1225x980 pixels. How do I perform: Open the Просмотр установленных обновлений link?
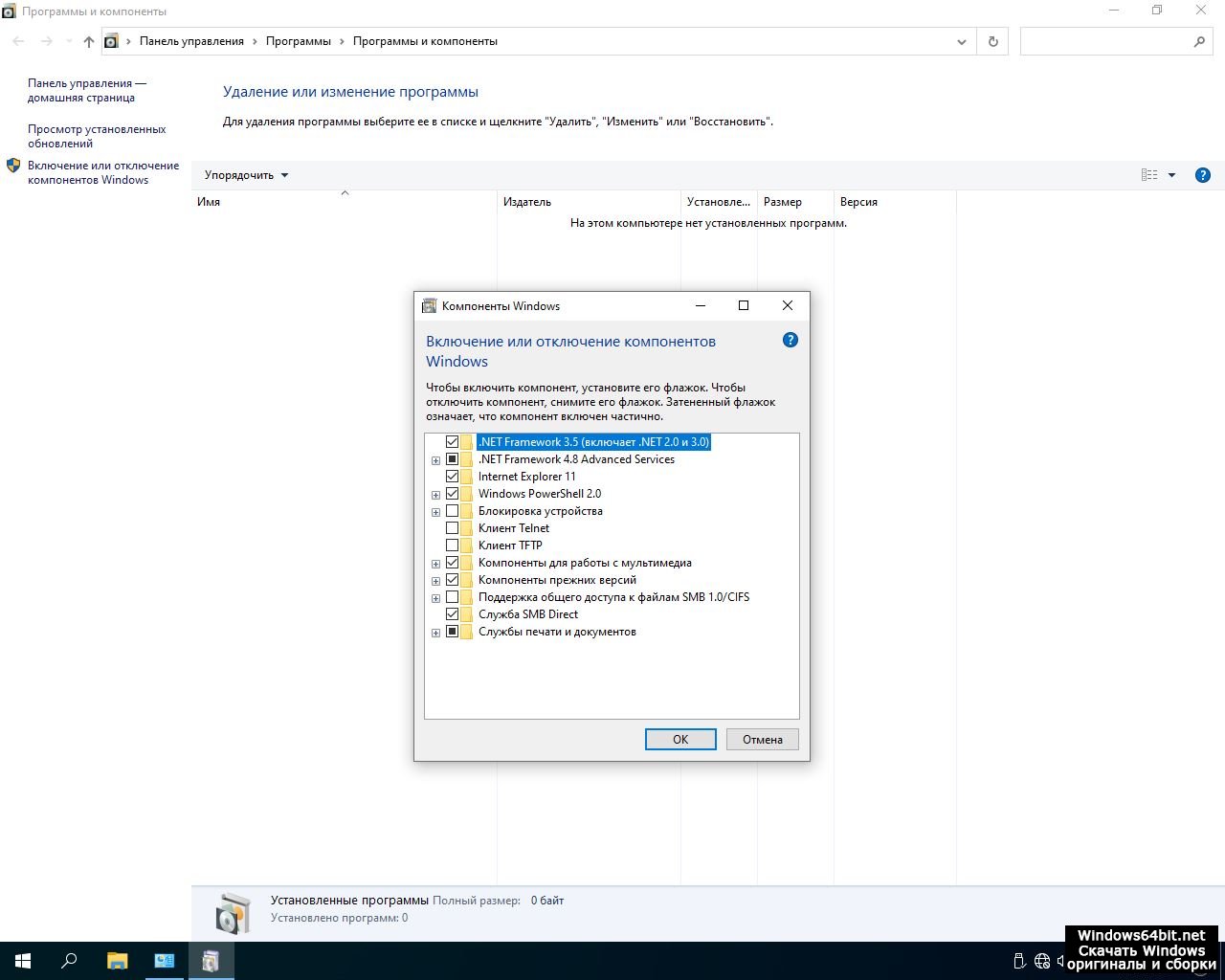coord(97,136)
